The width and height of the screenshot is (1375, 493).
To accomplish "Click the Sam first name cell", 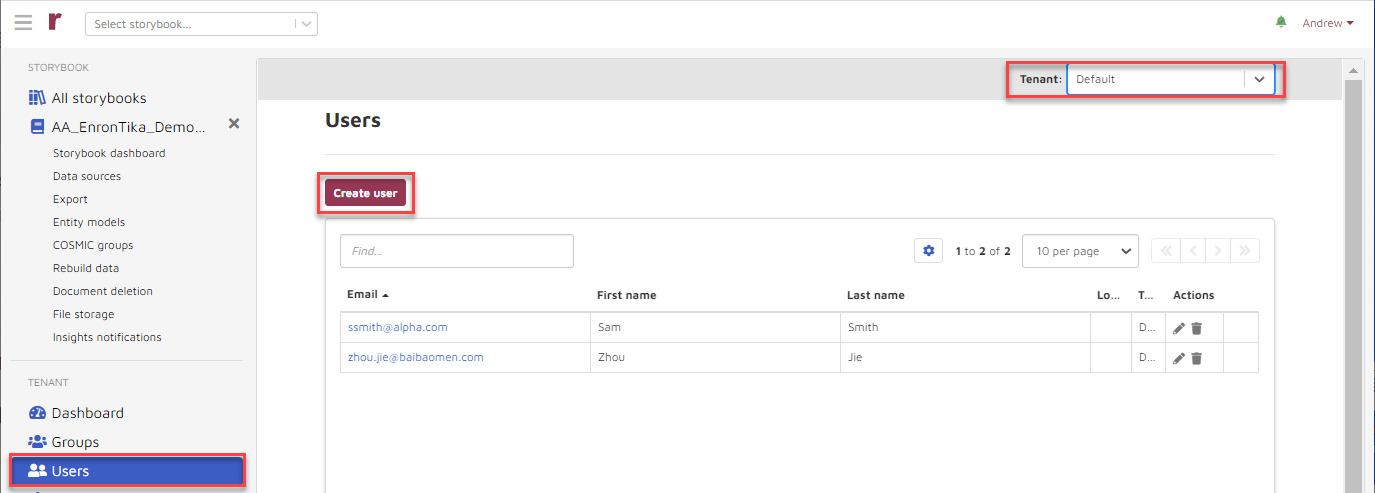I will click(x=715, y=327).
